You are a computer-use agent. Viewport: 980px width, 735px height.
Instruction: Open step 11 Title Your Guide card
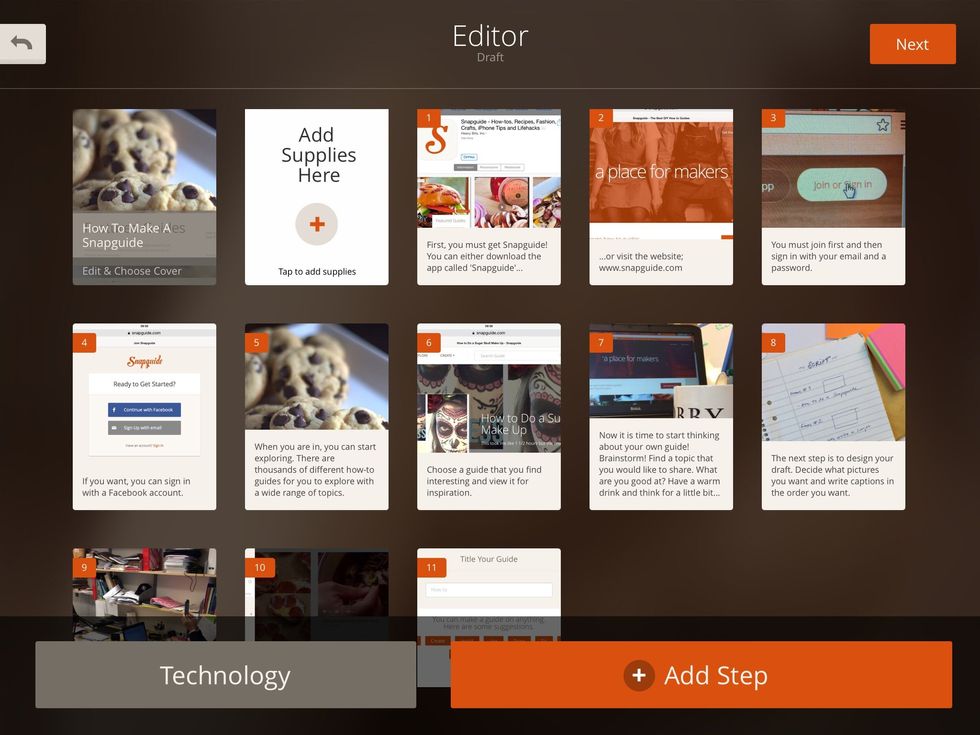click(x=489, y=594)
